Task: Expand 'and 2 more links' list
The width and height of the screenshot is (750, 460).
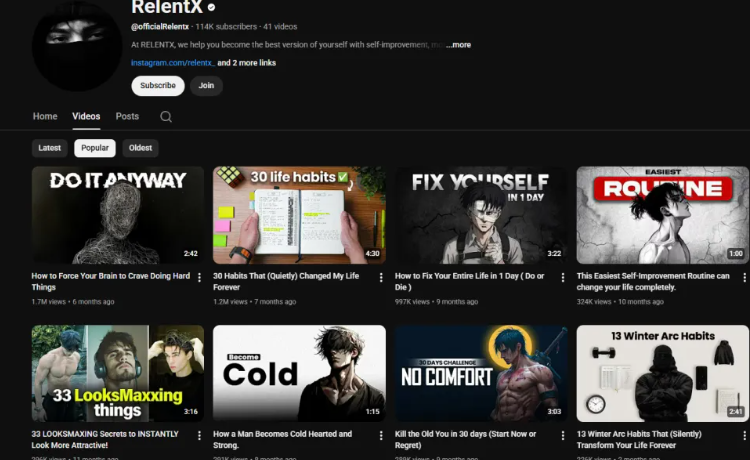Action: [x=246, y=63]
